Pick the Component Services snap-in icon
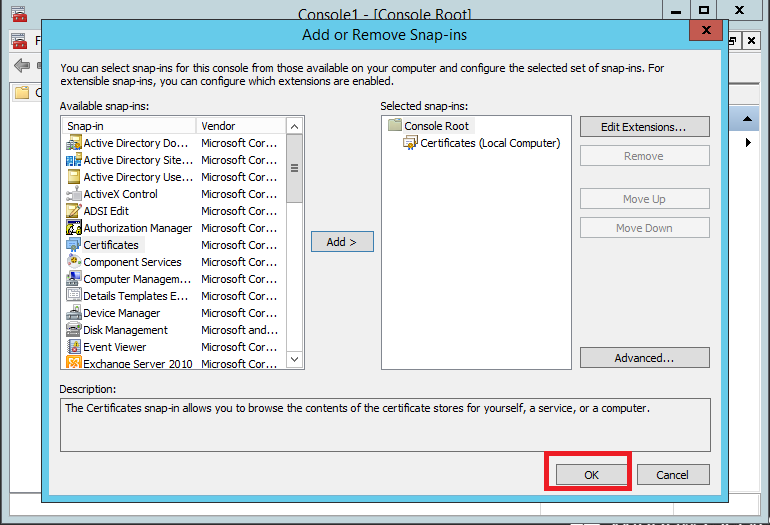This screenshot has width=770, height=525. 73,262
